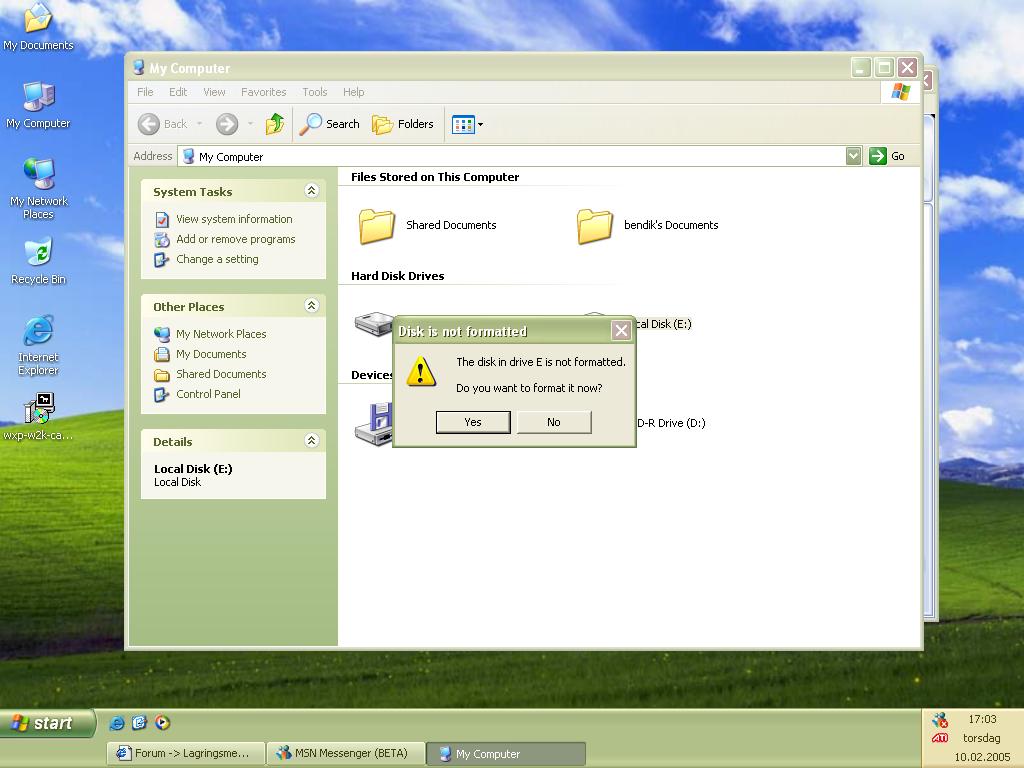This screenshot has width=1024, height=768.
Task: Click the My Computer title bar icon
Action: (x=138, y=67)
